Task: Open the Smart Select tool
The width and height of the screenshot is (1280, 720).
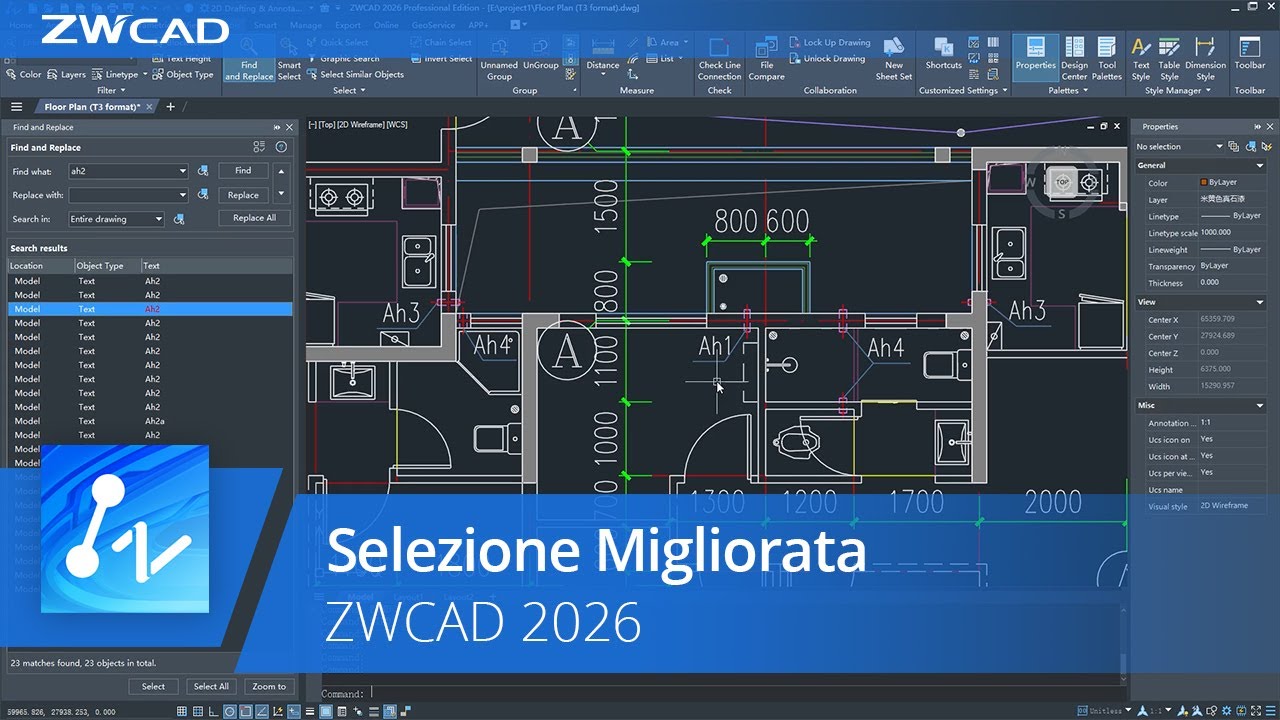Action: click(x=289, y=59)
